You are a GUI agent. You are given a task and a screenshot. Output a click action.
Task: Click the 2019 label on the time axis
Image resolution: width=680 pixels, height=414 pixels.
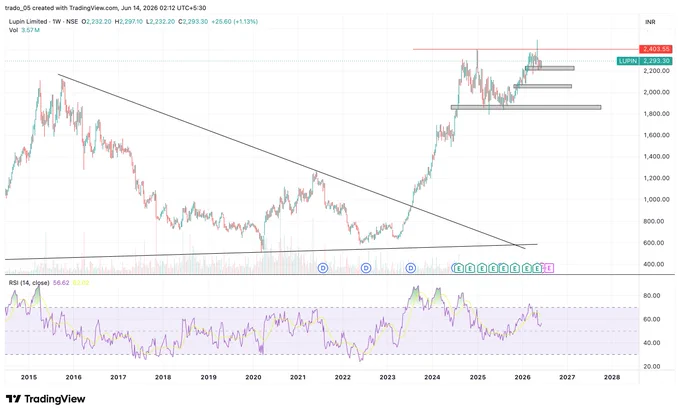(209, 377)
